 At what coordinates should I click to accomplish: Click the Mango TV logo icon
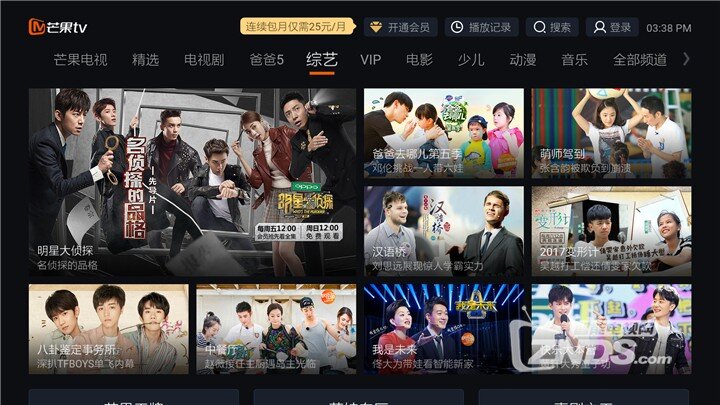click(37, 27)
